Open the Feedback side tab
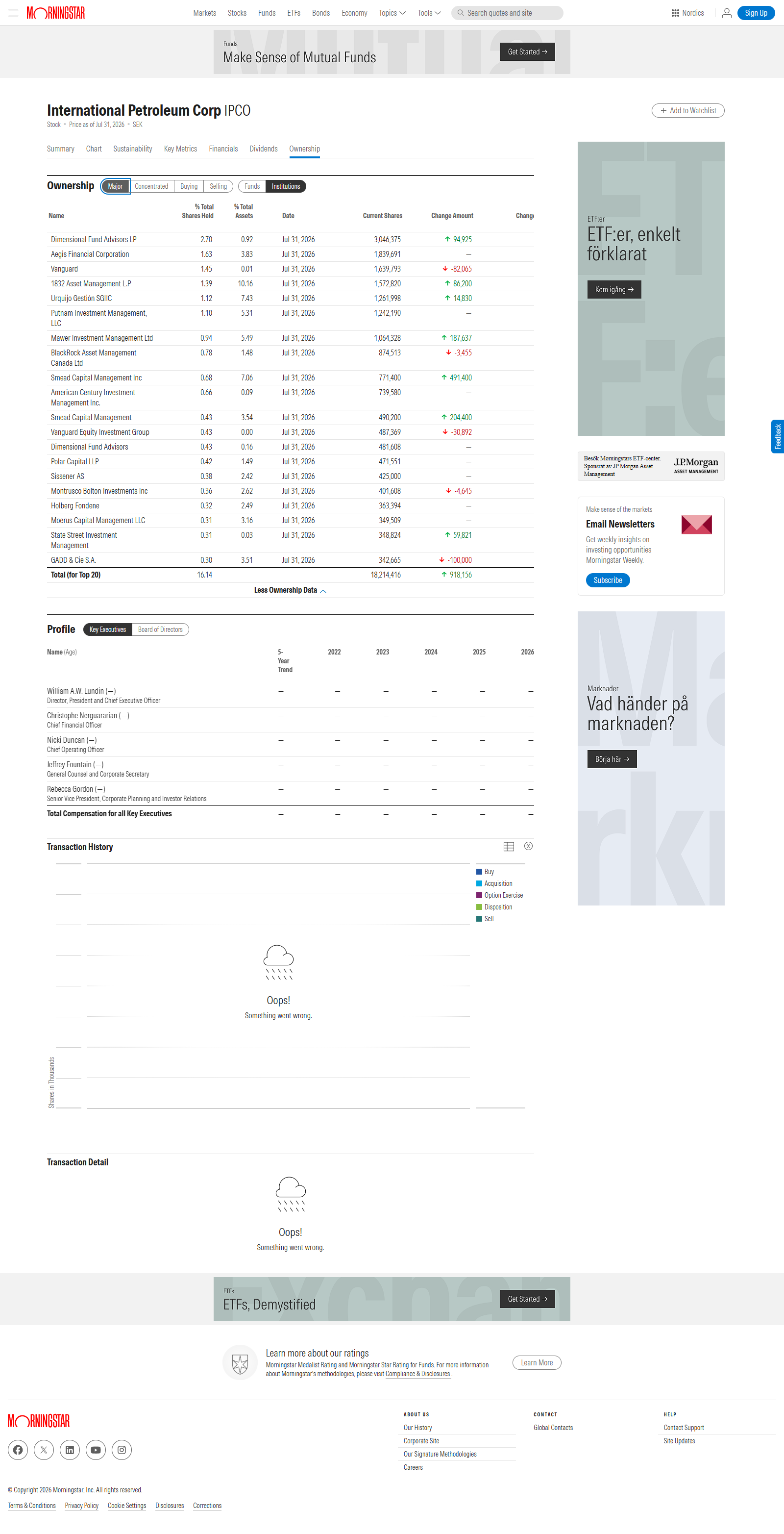The width and height of the screenshot is (784, 1534). [778, 436]
